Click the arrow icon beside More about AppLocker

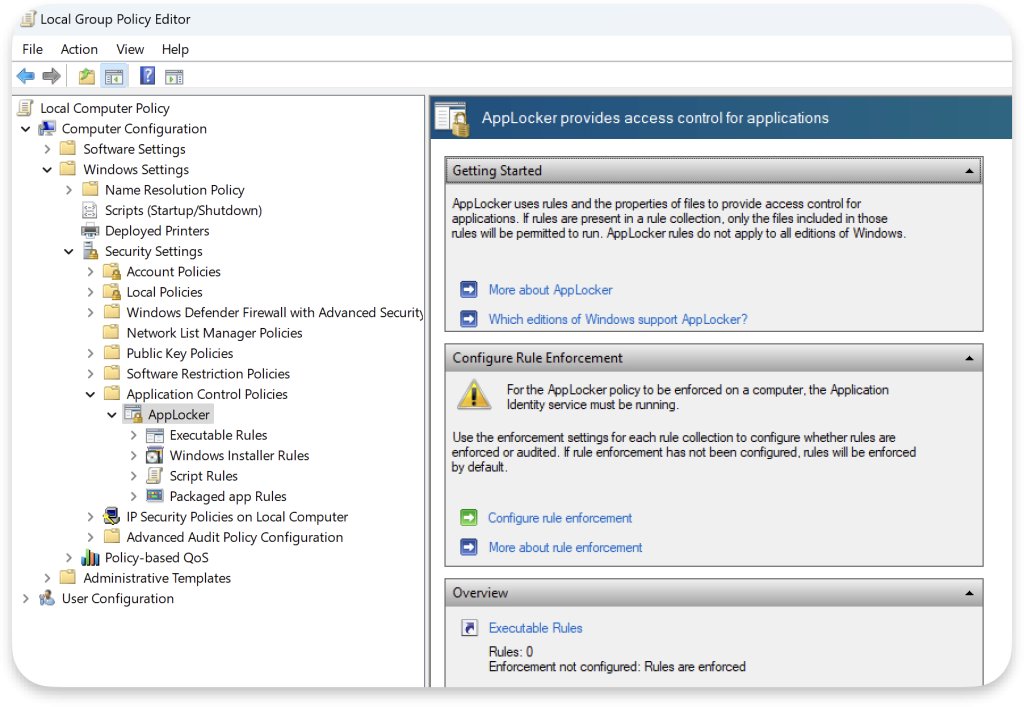click(469, 289)
